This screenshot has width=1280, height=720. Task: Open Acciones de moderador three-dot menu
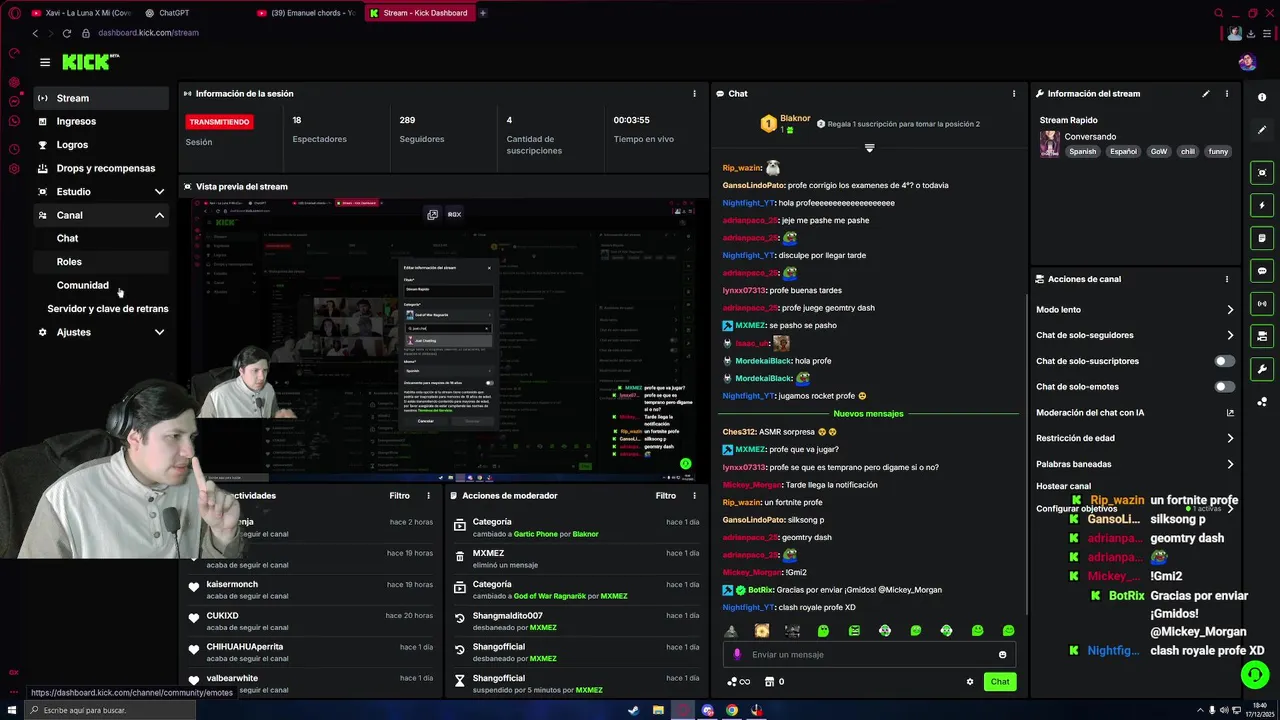tap(695, 496)
